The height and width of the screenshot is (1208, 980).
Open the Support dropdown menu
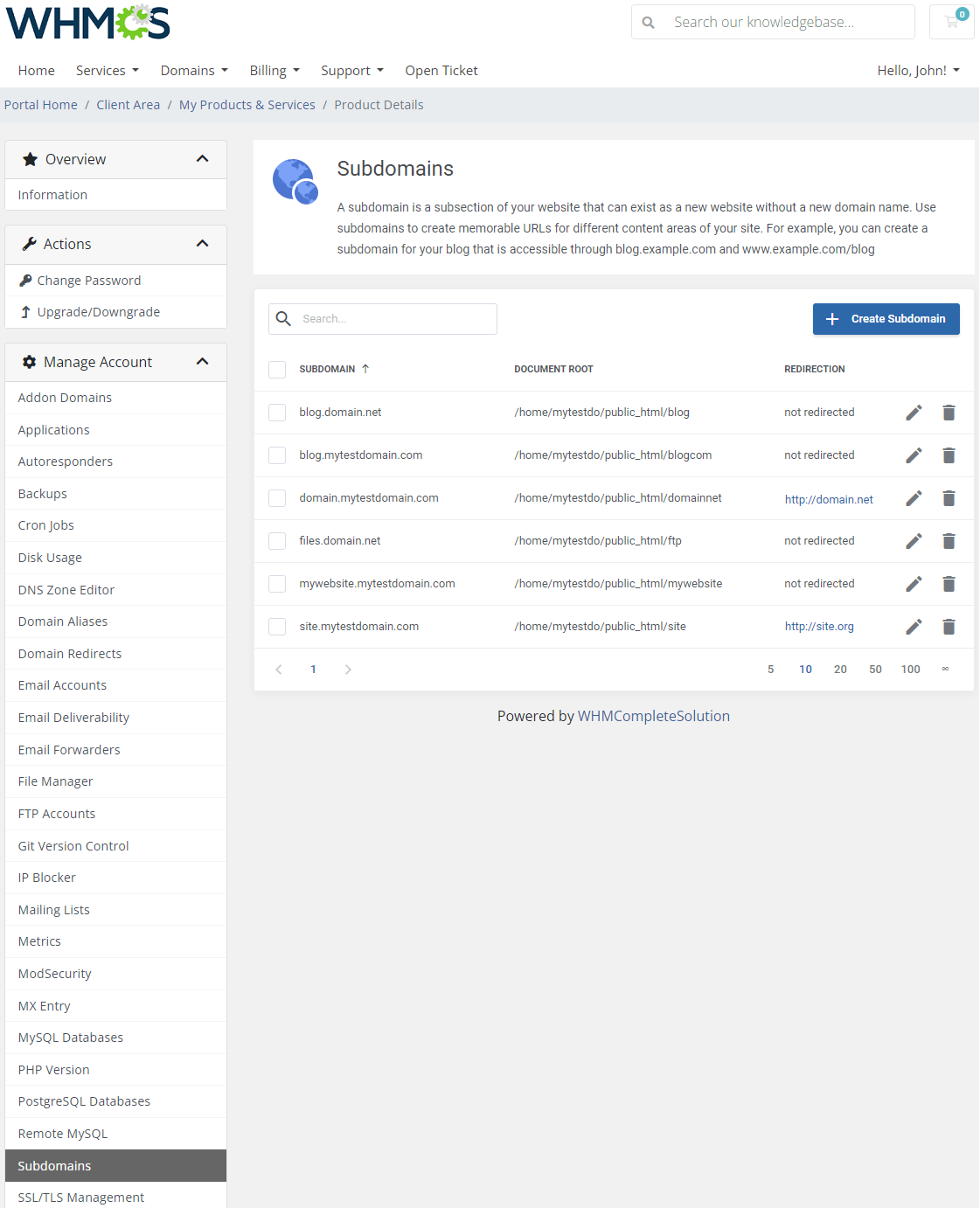click(x=352, y=71)
